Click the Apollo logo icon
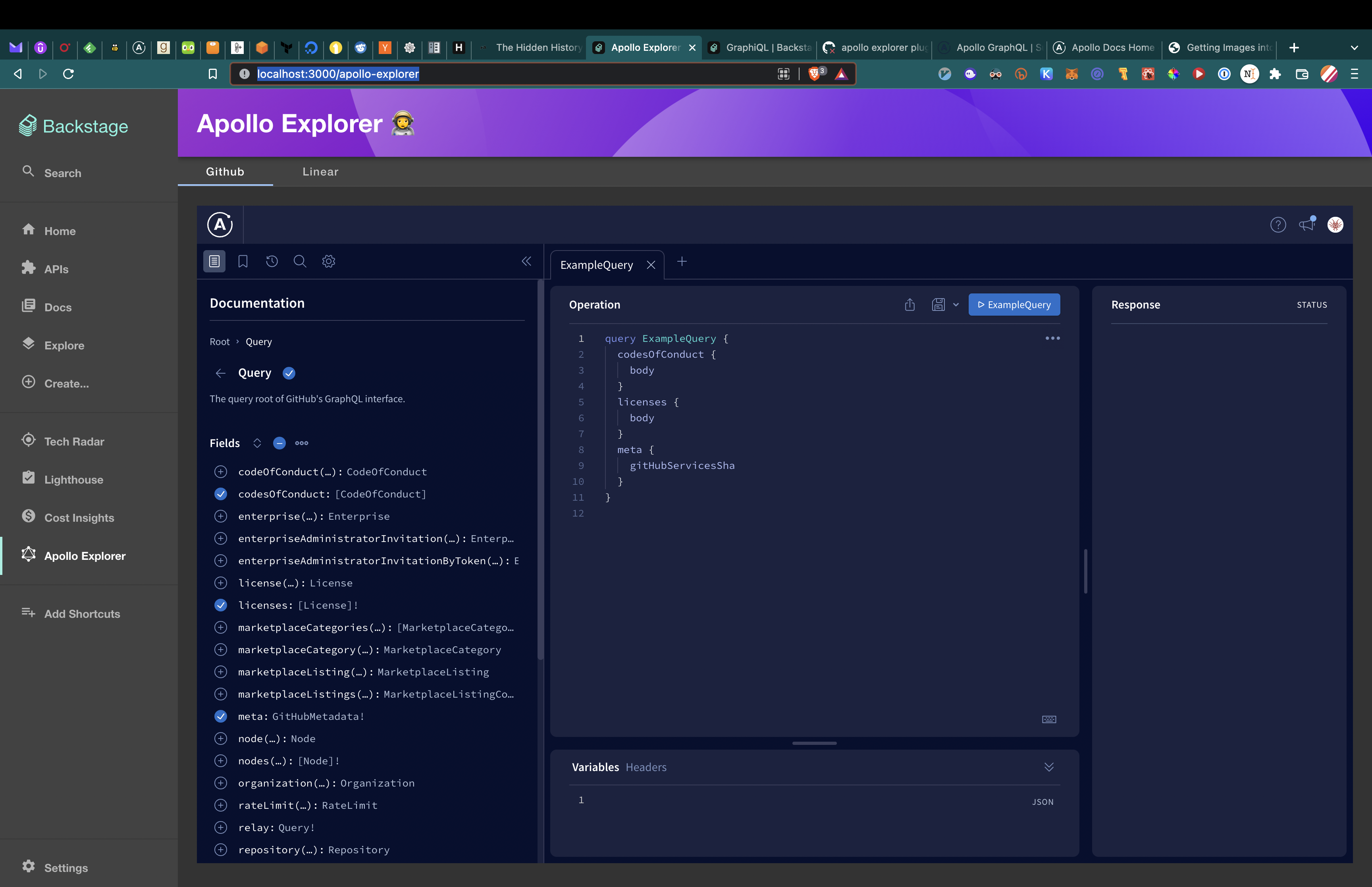Screen dimensions: 1372x887 pos(220,225)
